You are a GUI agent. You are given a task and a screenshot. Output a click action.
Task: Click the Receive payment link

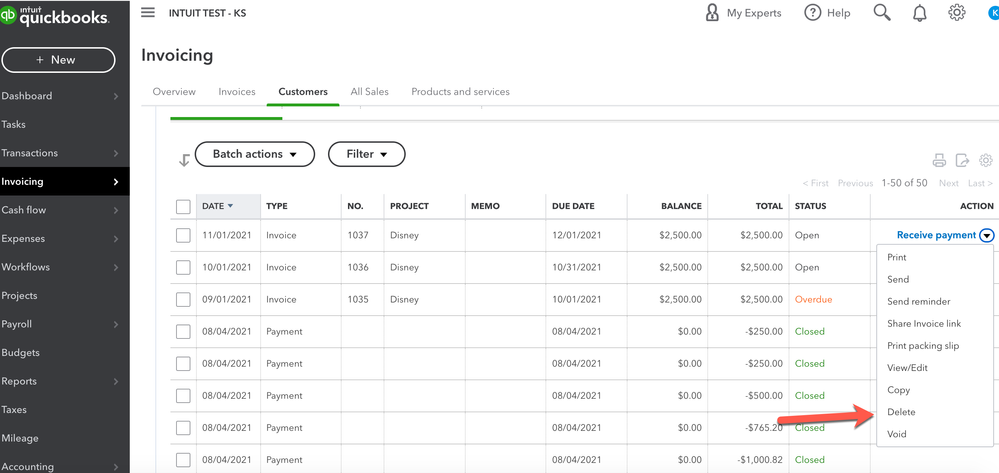(x=936, y=235)
